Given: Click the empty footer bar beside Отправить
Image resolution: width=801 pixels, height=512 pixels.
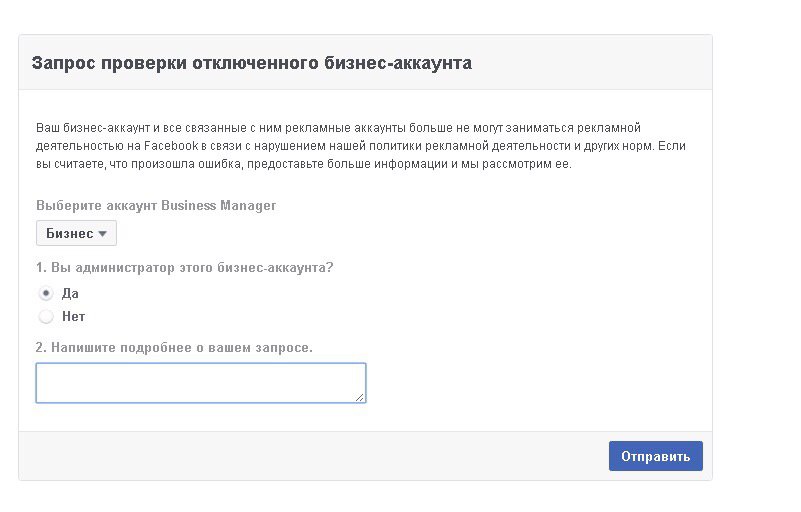Looking at the screenshot, I should (313, 456).
